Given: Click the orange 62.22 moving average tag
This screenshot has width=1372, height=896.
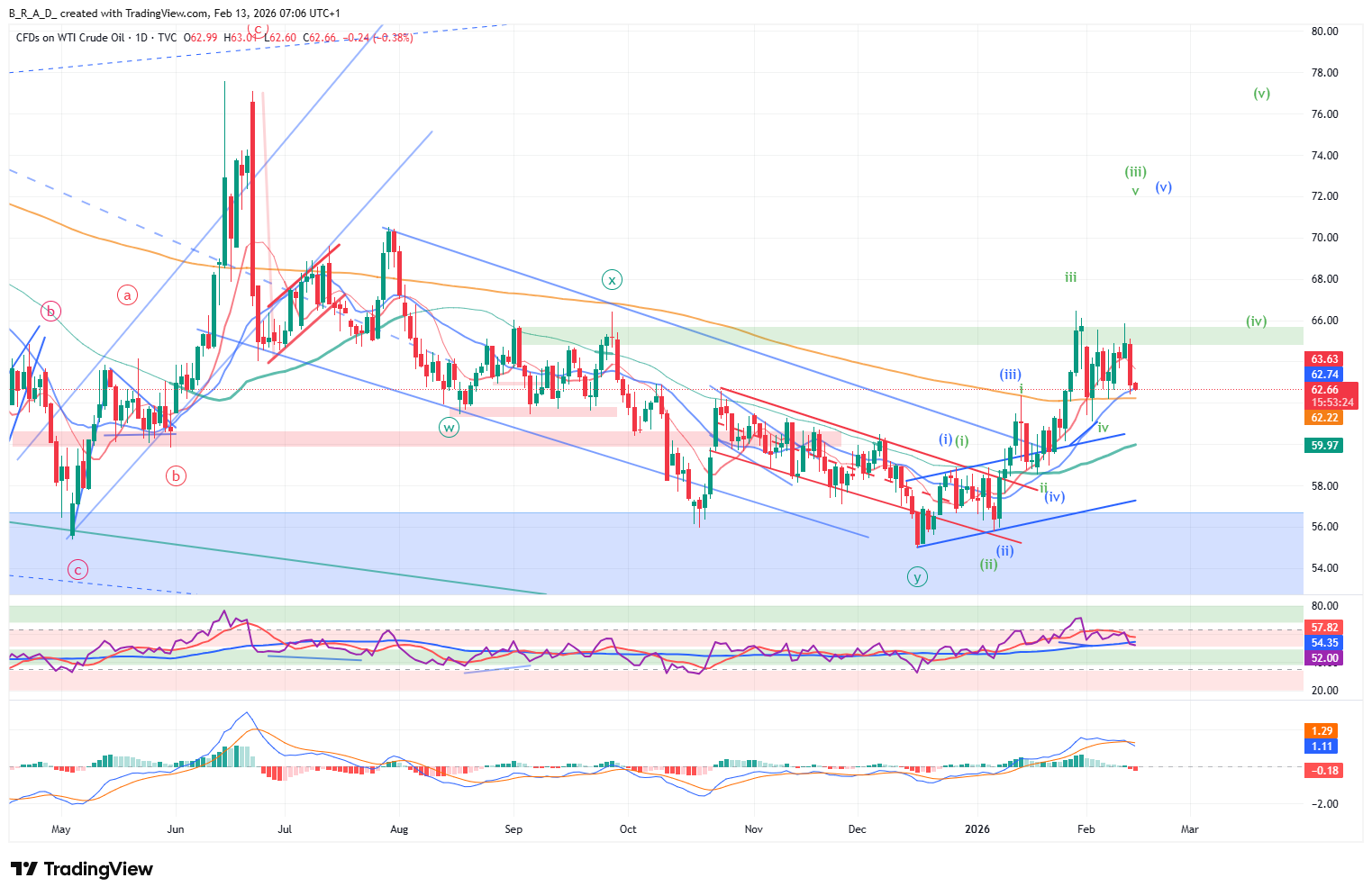Looking at the screenshot, I should pos(1324,418).
